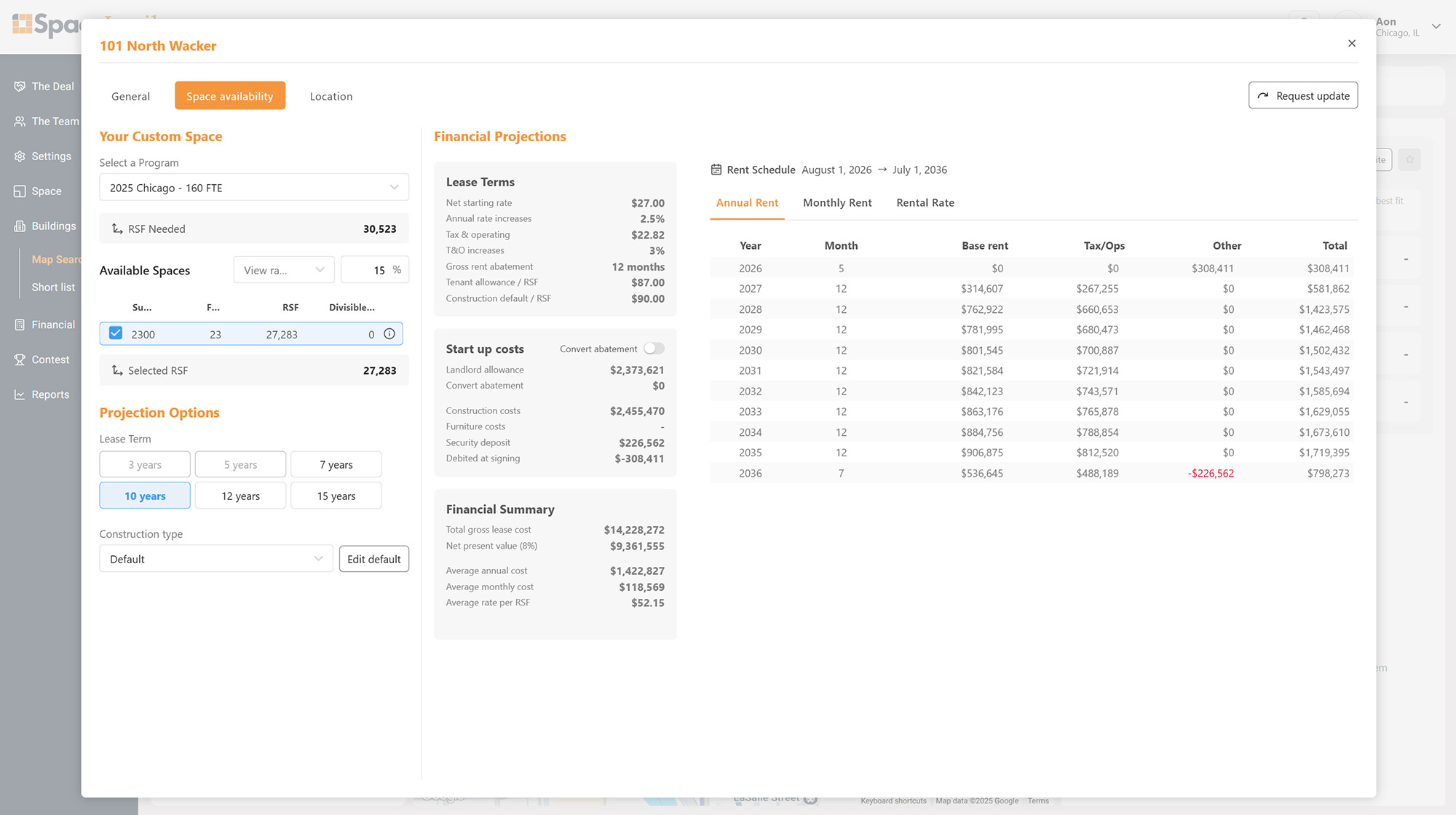This screenshot has width=1456, height=815.
Task: Select the 12 years lease term
Action: [240, 496]
